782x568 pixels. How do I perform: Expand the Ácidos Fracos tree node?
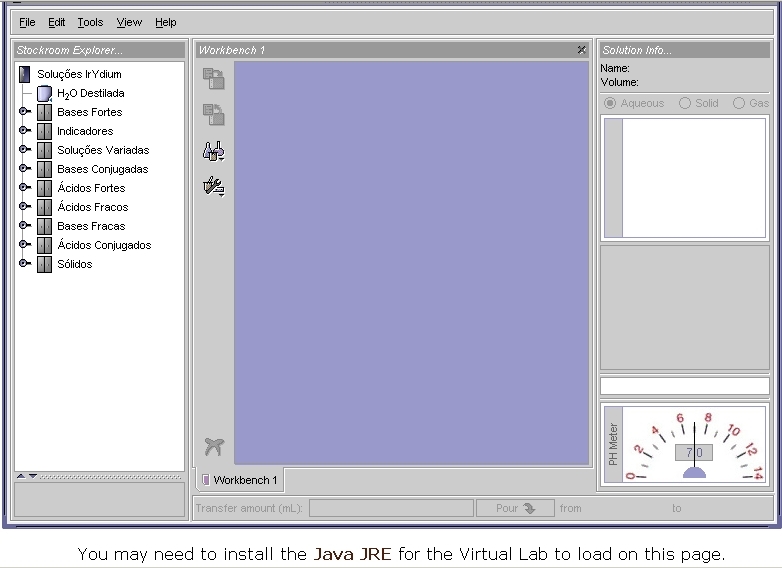point(25,207)
